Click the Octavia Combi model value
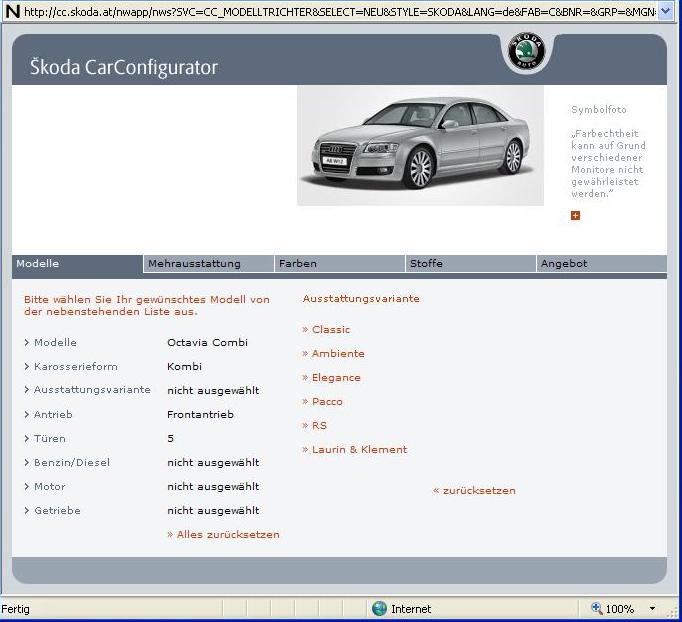682x622 pixels. (x=207, y=343)
